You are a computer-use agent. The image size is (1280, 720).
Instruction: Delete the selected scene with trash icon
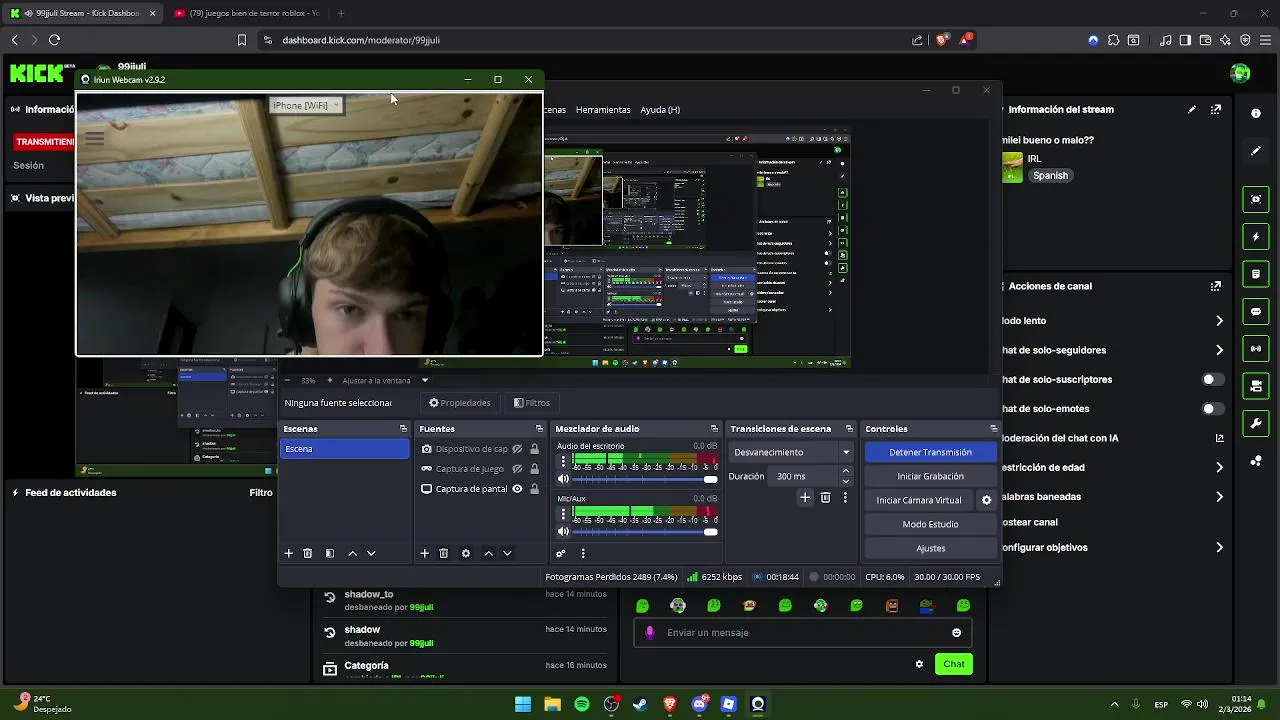click(308, 553)
